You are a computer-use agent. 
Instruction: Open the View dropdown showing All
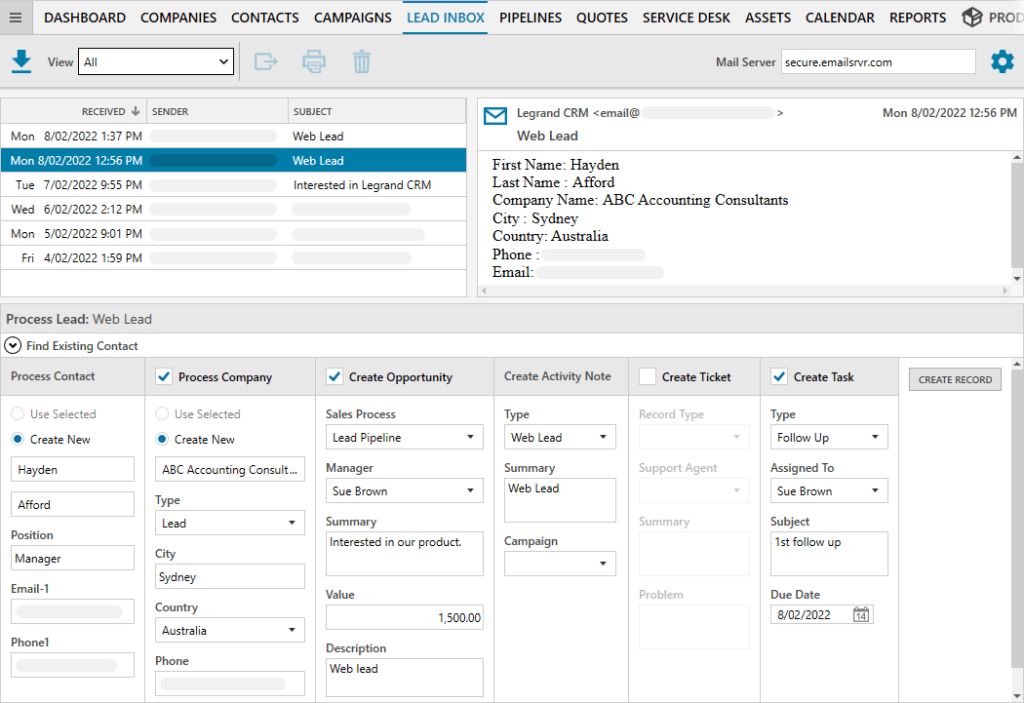[155, 61]
